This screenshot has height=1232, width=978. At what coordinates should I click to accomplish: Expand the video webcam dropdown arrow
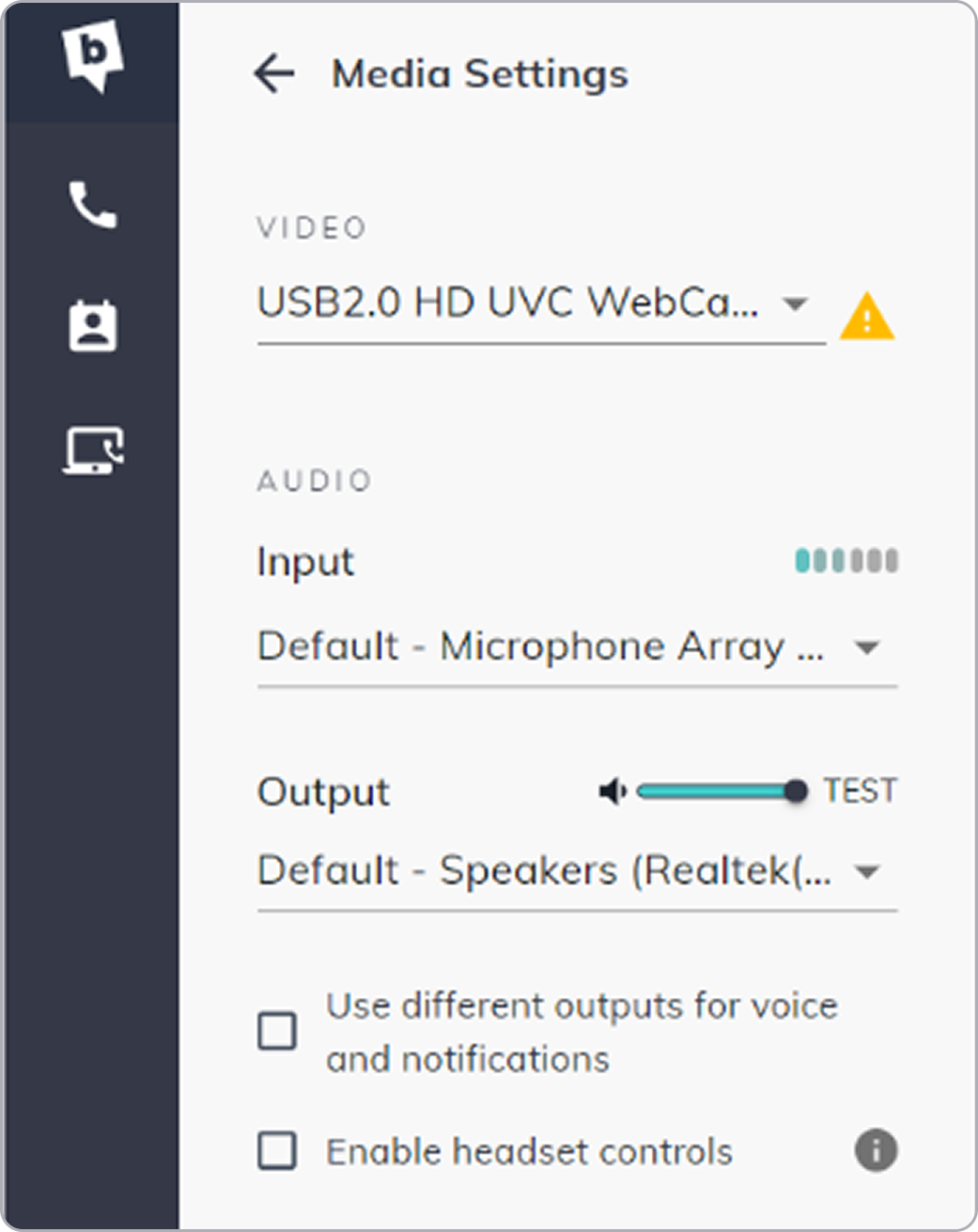[795, 304]
